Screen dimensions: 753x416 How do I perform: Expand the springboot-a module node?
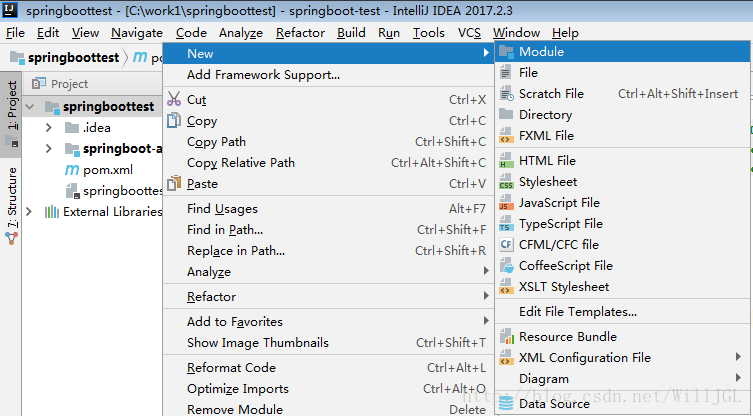[49, 148]
